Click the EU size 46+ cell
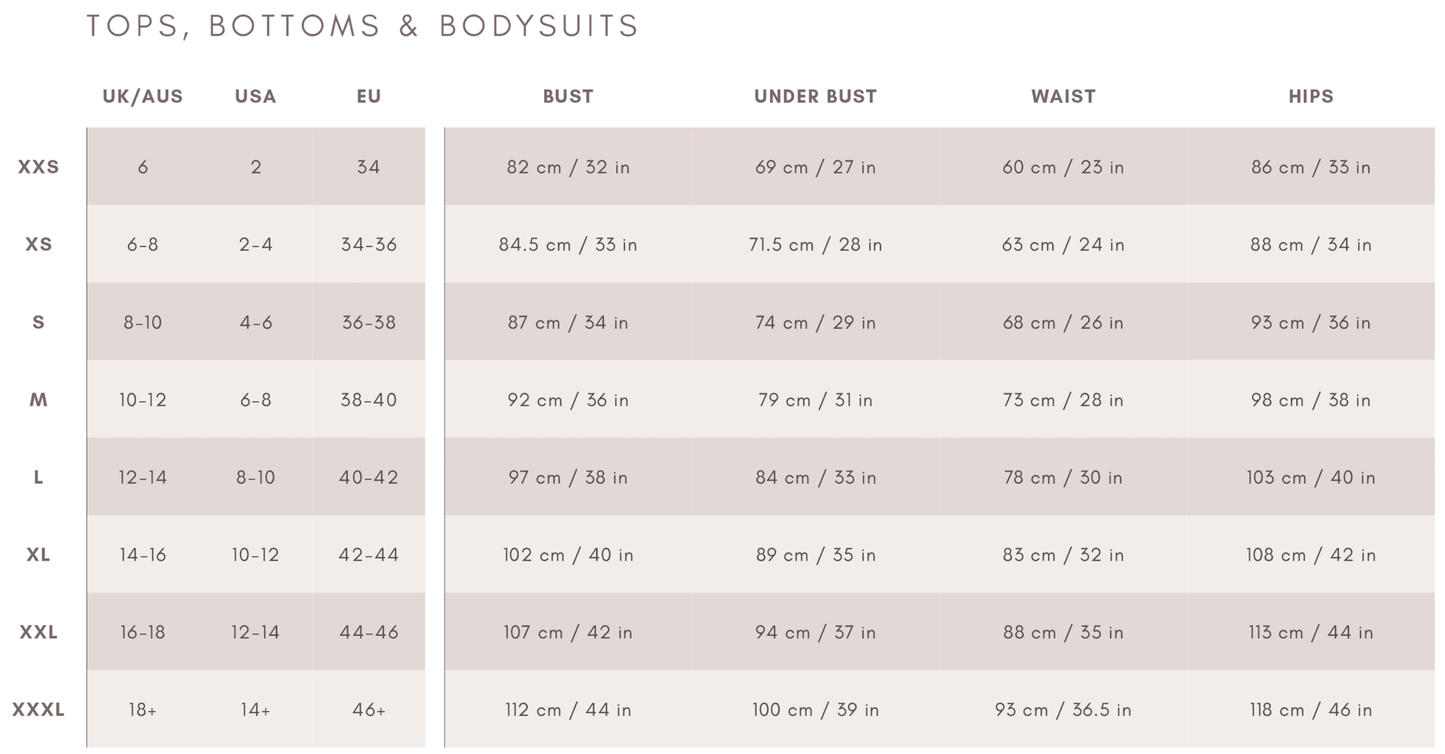This screenshot has width=1445, height=754. tap(369, 710)
